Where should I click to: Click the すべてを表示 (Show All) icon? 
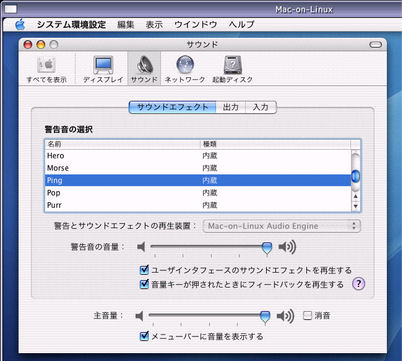click(x=46, y=69)
